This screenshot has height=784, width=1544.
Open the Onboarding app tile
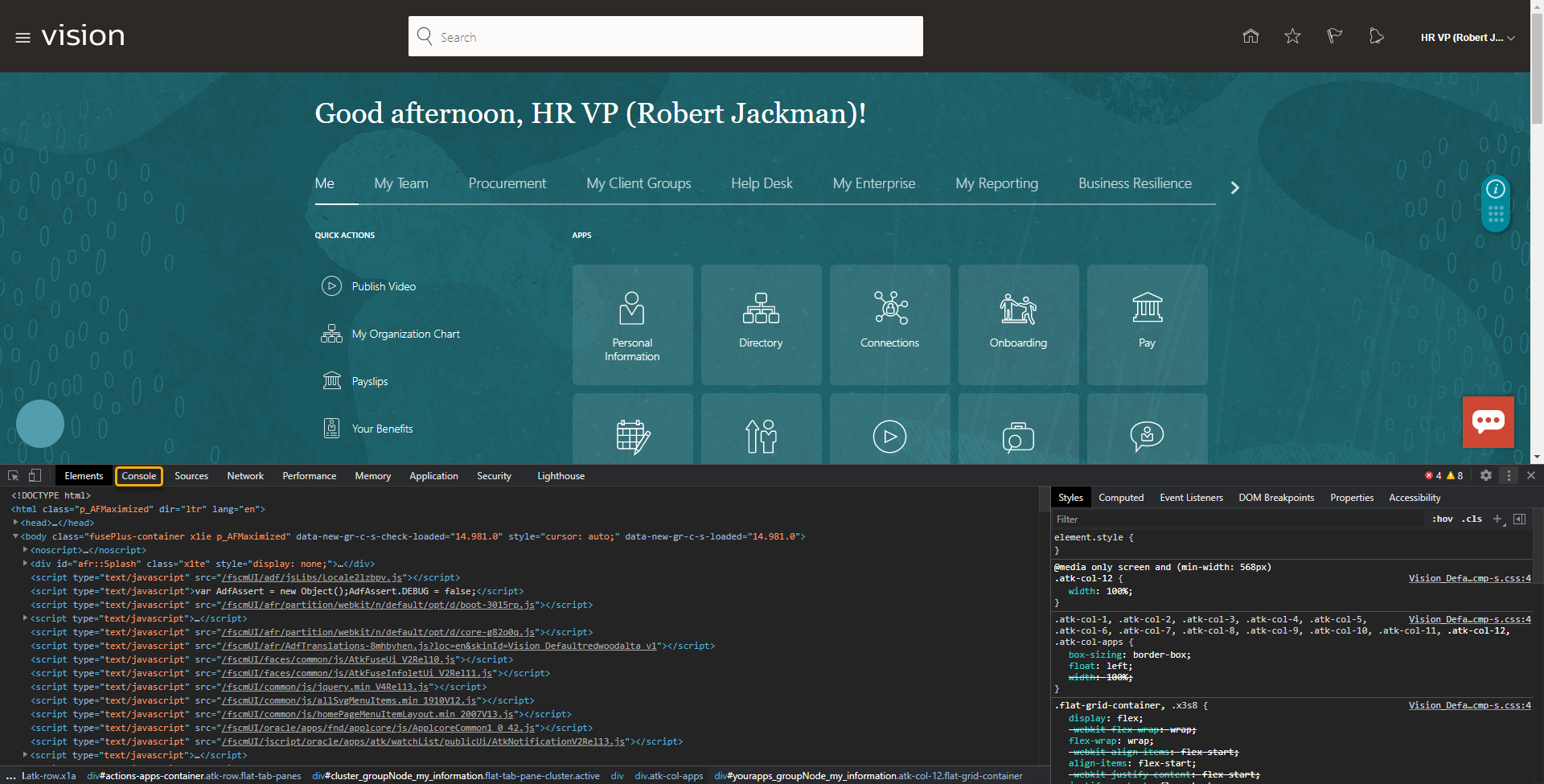pyautogui.click(x=1018, y=325)
